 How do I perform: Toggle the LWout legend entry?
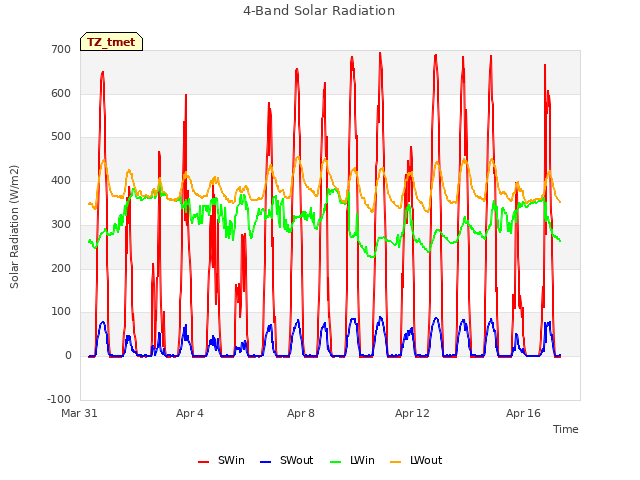(416, 460)
